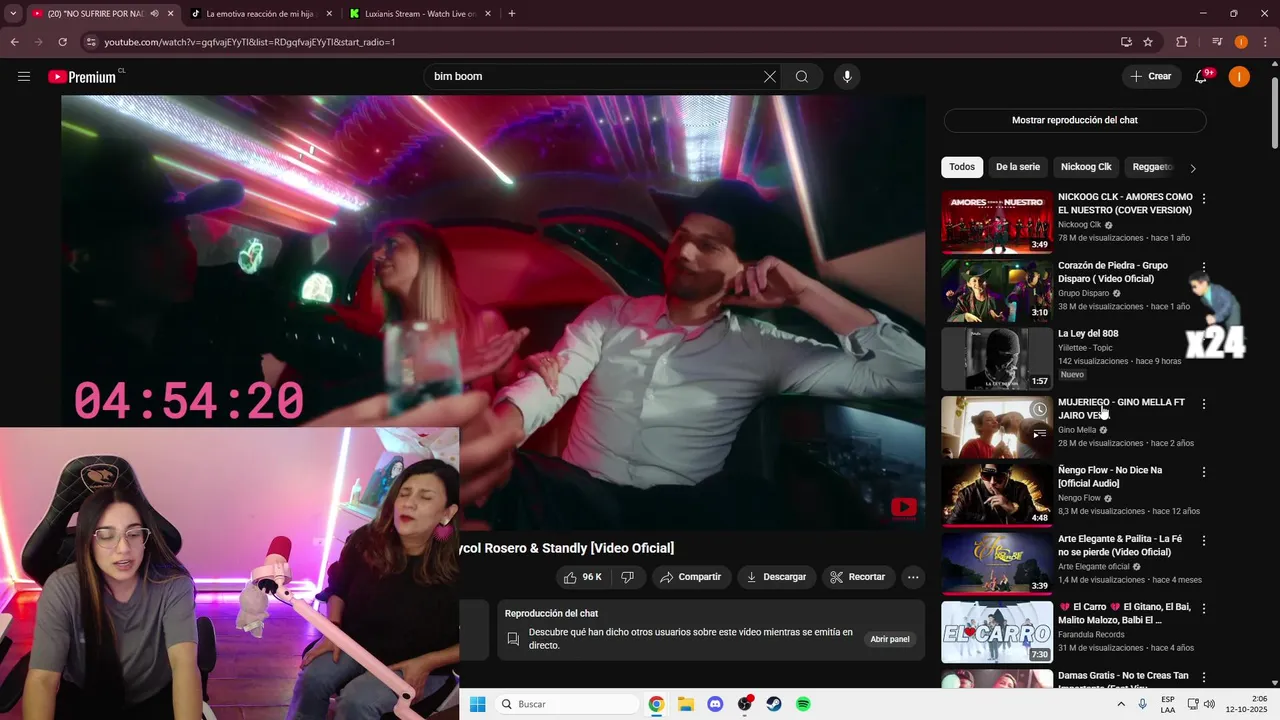This screenshot has height=720, width=1280.
Task: Open the volume icon in system tray
Action: pos(1208,704)
